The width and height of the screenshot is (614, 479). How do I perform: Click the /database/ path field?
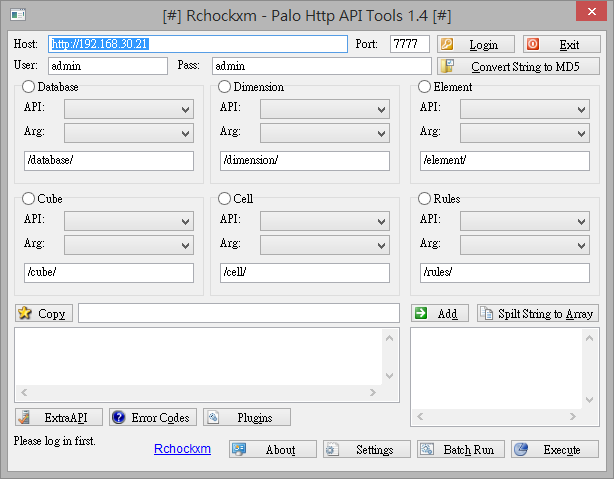pos(109,161)
